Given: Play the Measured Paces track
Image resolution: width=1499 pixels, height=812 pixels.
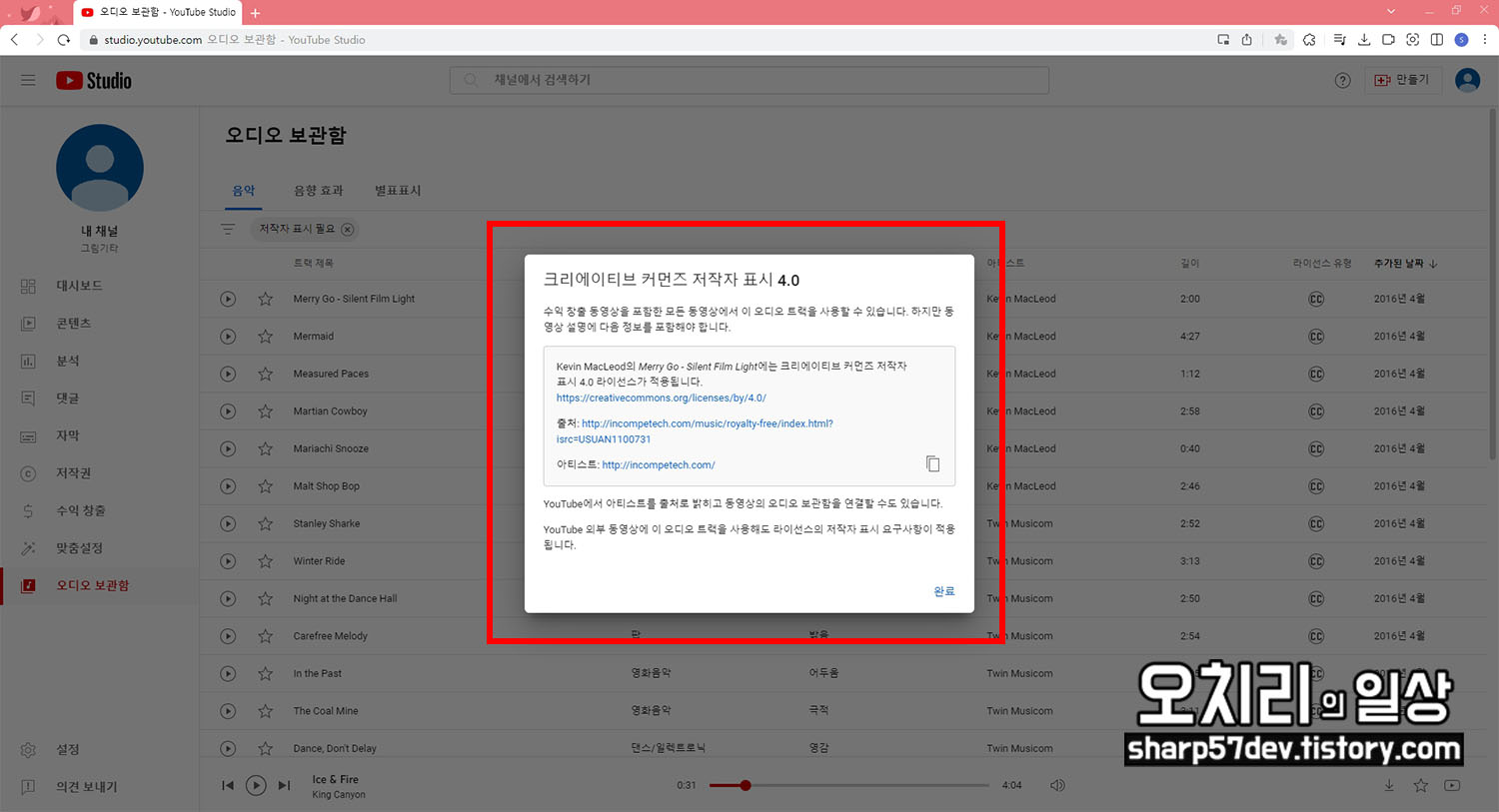Looking at the screenshot, I should pos(228,374).
